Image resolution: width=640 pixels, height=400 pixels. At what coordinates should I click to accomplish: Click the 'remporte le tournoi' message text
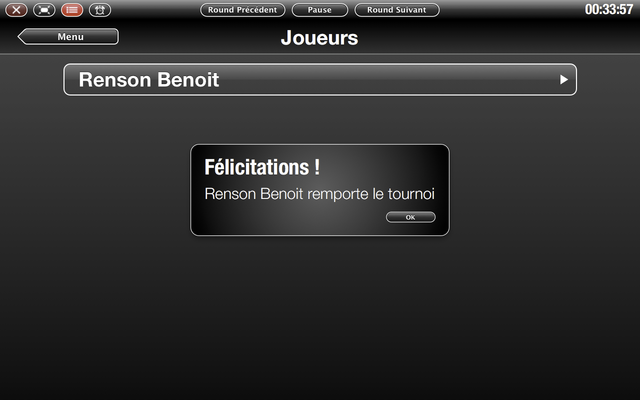coord(371,194)
